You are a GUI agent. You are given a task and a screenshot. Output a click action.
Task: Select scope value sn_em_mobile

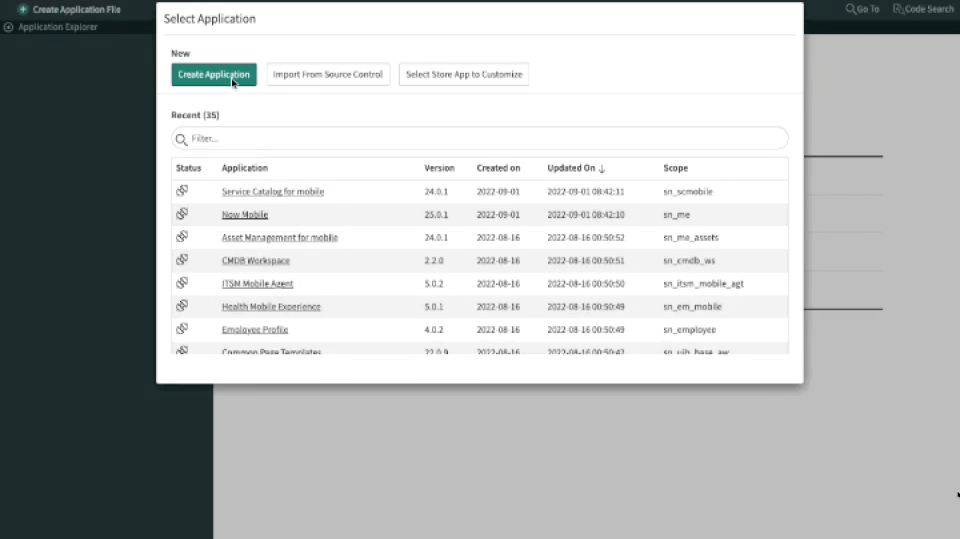coord(692,306)
